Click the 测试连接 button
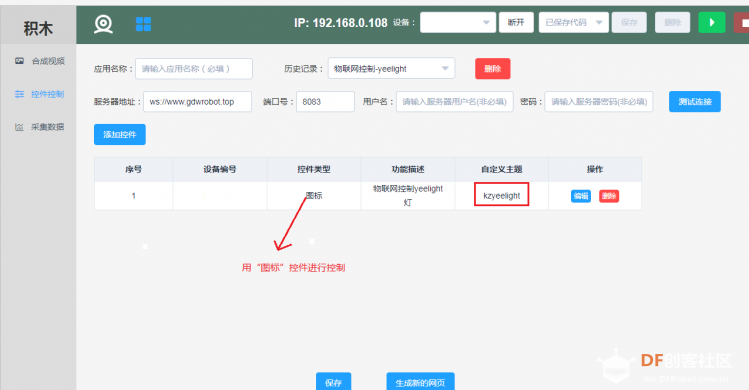Image resolution: width=749 pixels, height=390 pixels. tap(695, 101)
